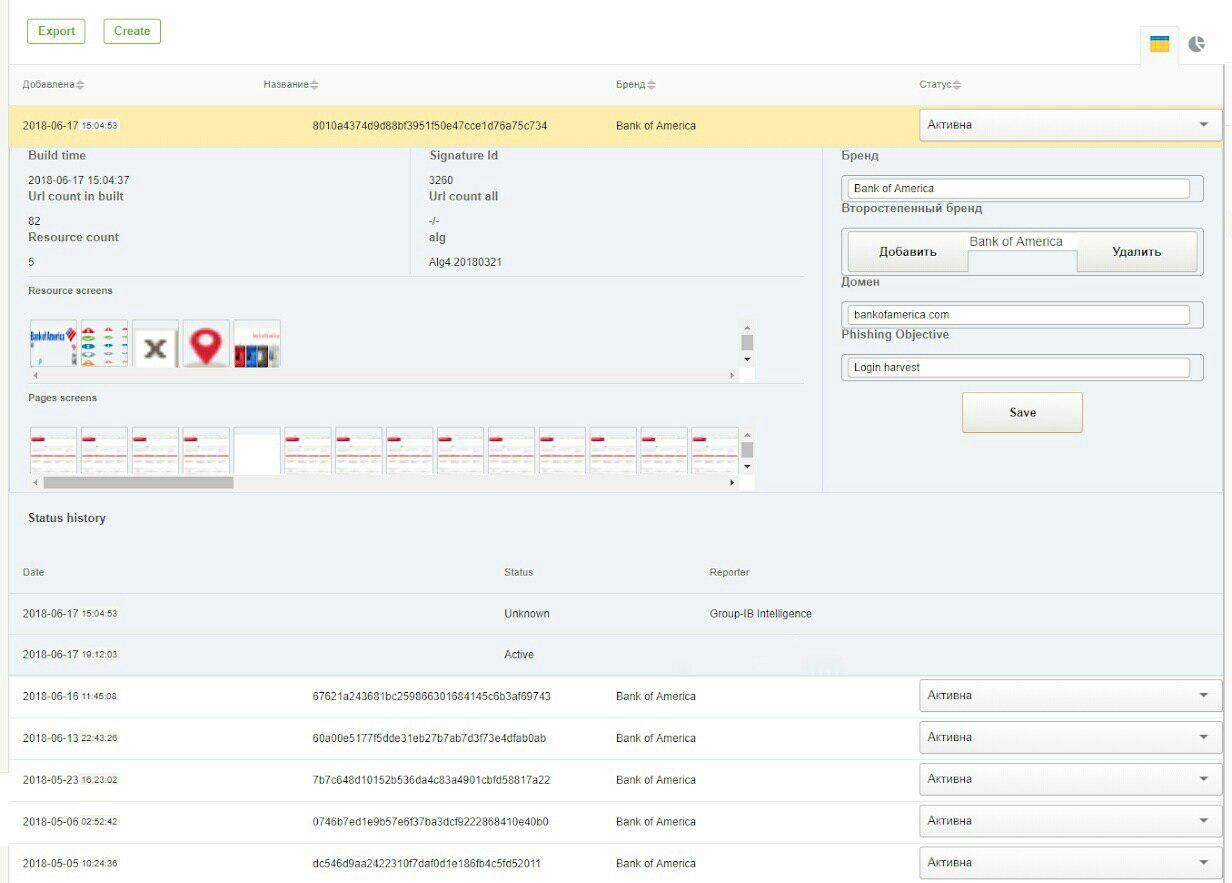
Task: Click the Group-IB Intelligence reporter entry
Action: [760, 613]
